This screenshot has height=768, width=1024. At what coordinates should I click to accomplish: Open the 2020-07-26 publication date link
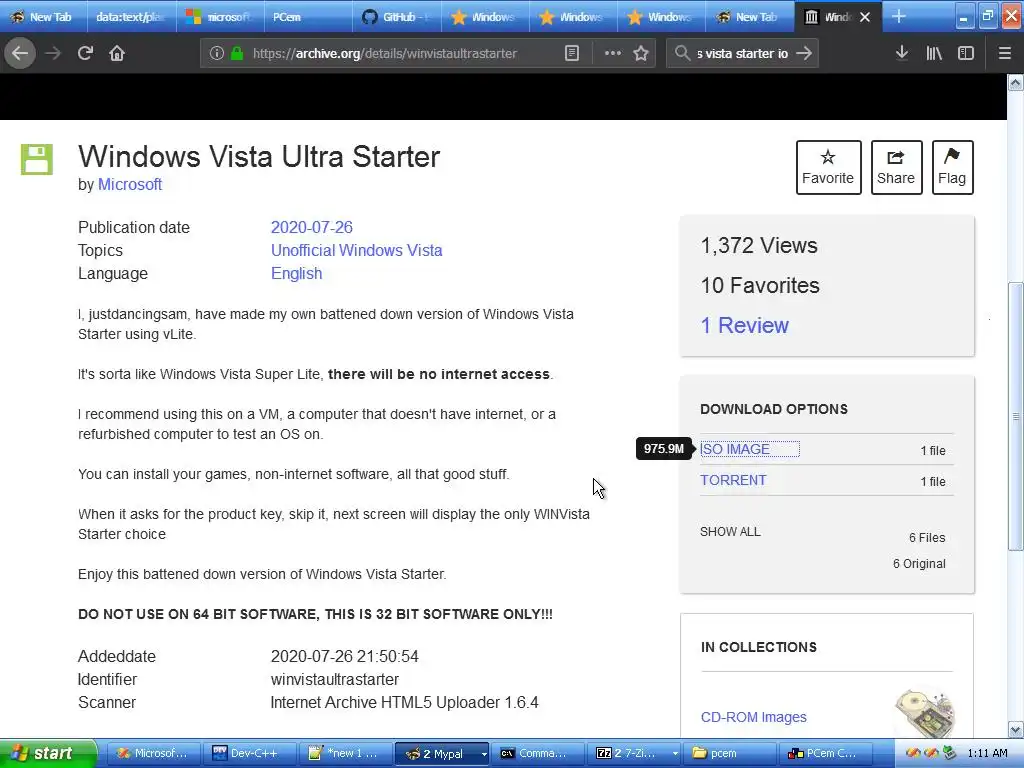312,227
